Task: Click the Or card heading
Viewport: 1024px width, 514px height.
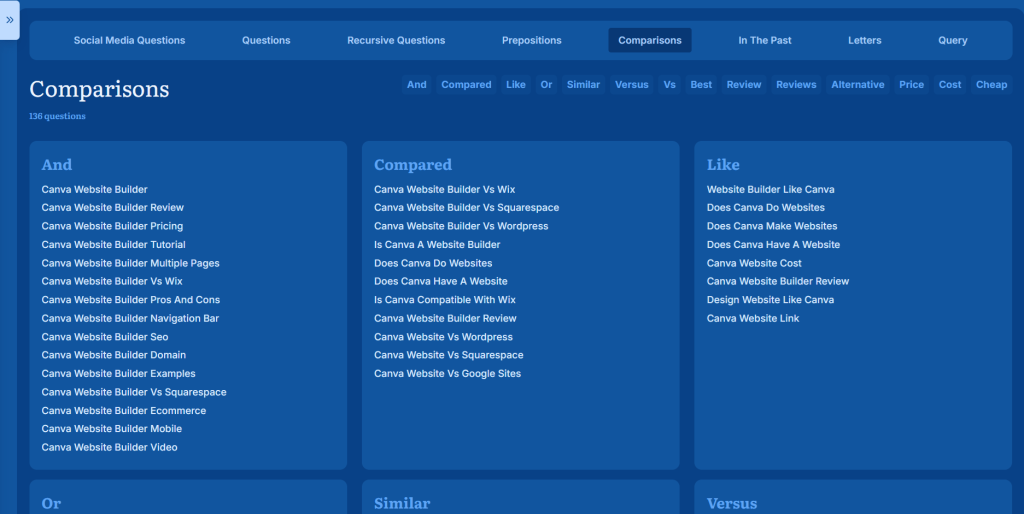Action: point(51,504)
